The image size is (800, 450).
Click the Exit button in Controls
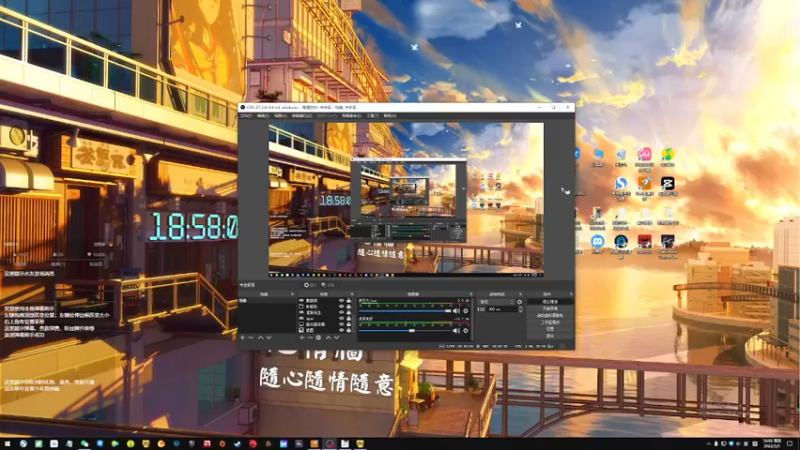tap(549, 336)
